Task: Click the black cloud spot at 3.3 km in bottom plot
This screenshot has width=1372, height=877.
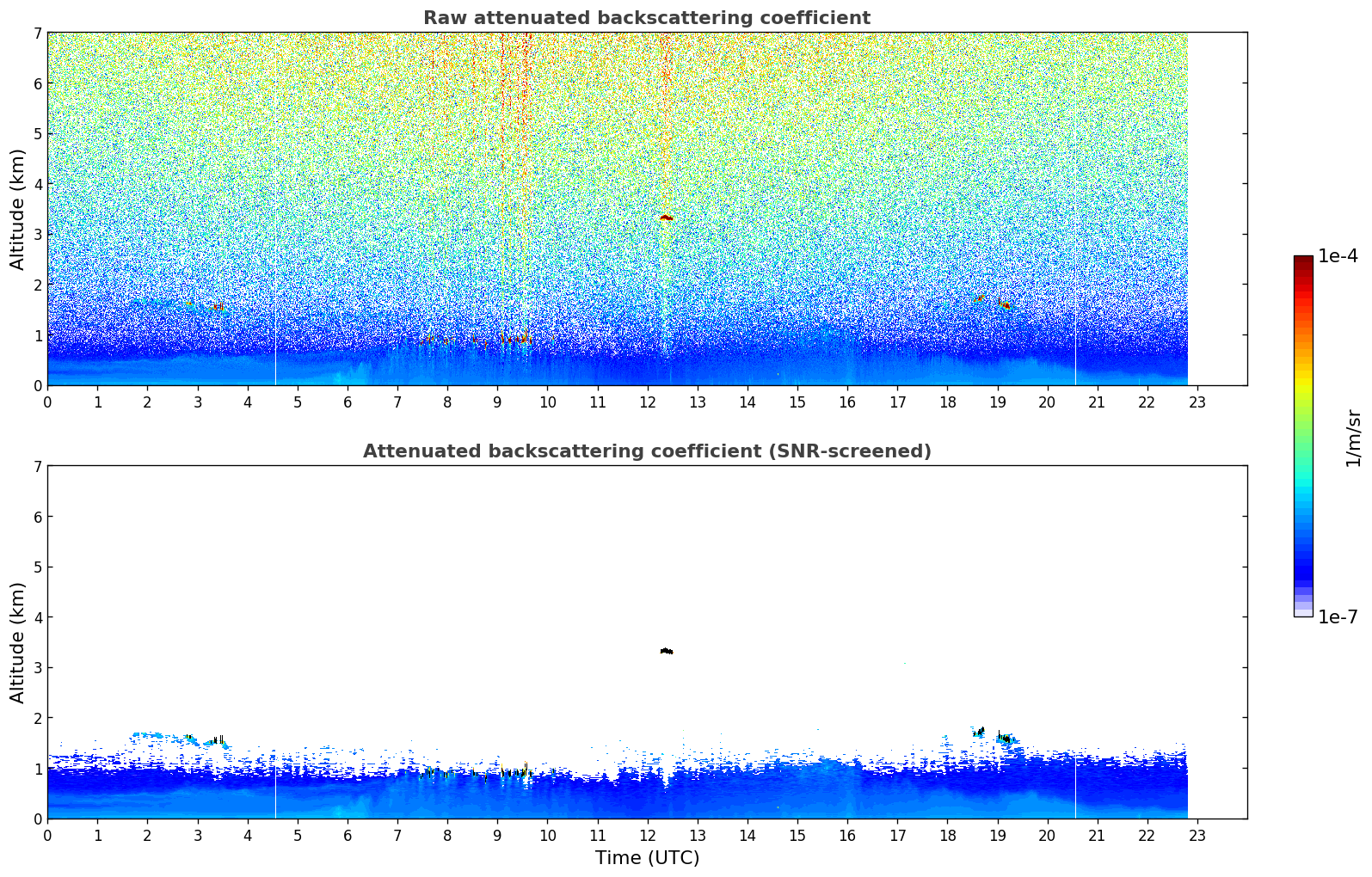Action: click(x=667, y=651)
